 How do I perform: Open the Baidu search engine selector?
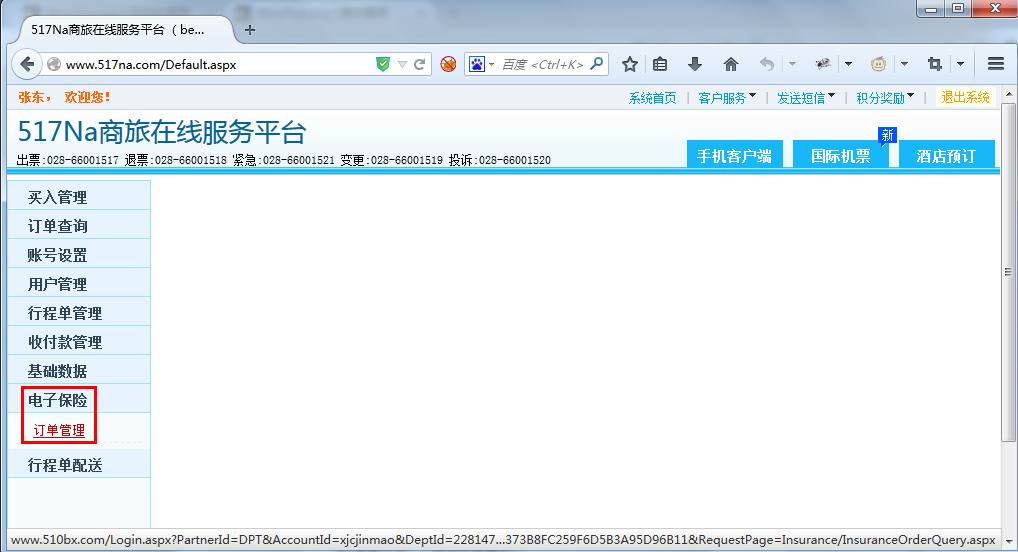tap(481, 64)
